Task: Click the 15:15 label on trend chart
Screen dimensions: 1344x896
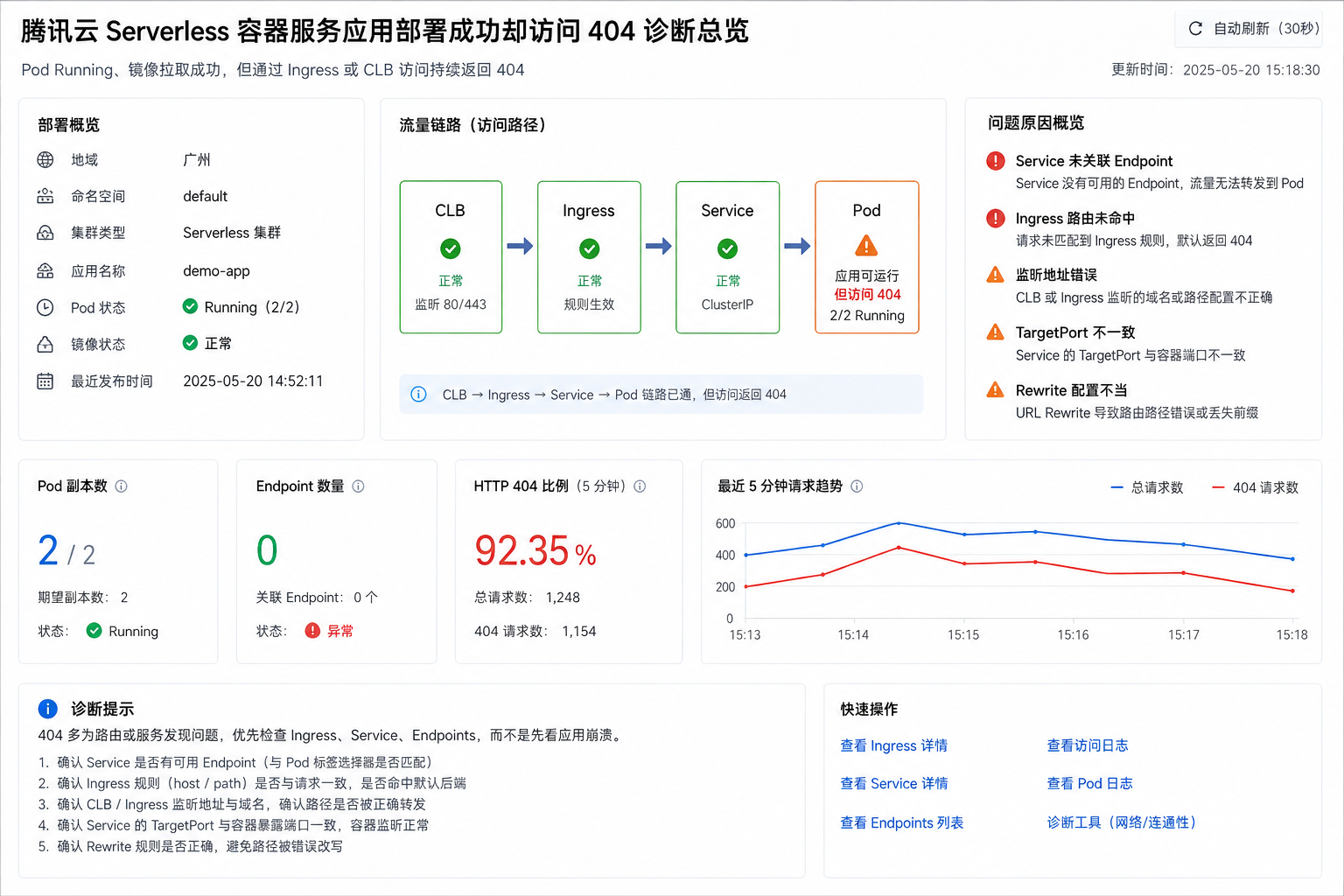Action: (963, 635)
